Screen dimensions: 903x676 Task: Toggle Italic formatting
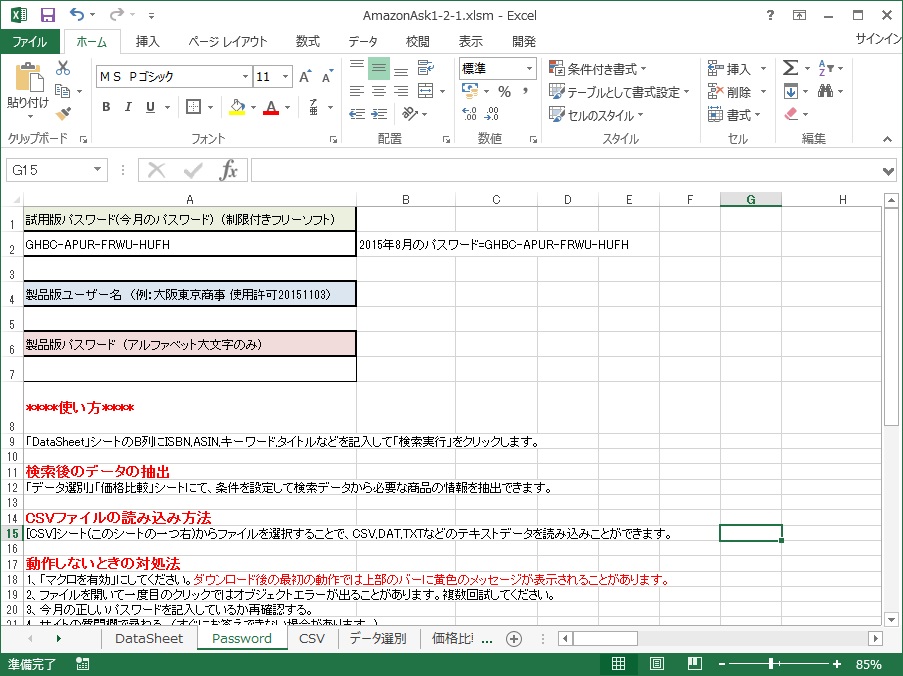pos(128,107)
